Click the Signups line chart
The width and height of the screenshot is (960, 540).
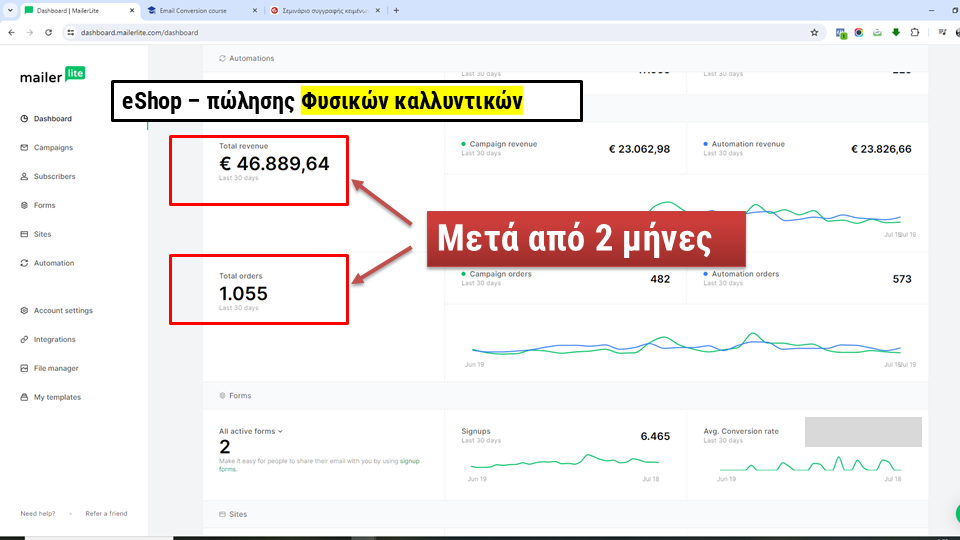564,461
